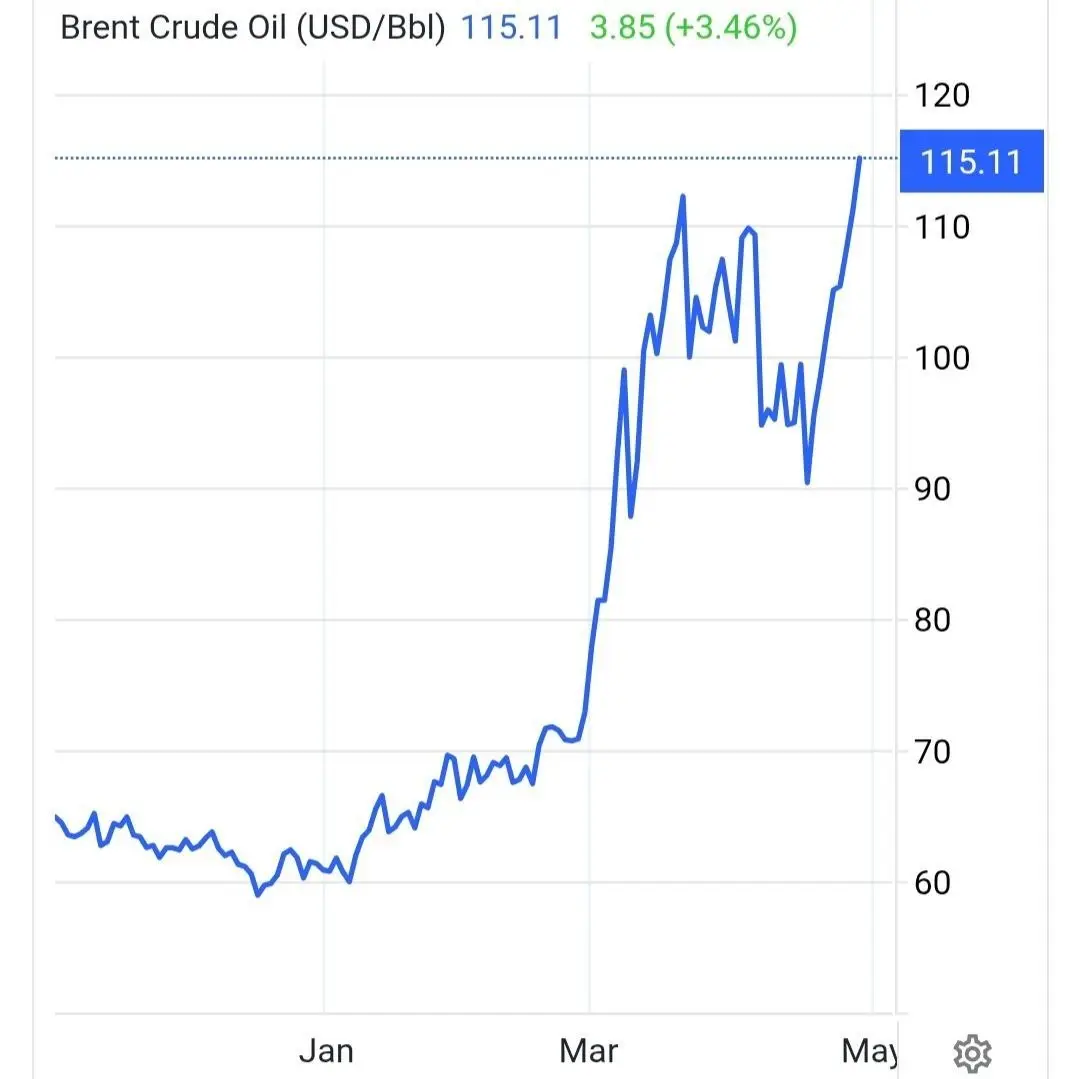This screenshot has height=1079, width=1080.
Task: Click the dotted current-price line
Action: [450, 158]
